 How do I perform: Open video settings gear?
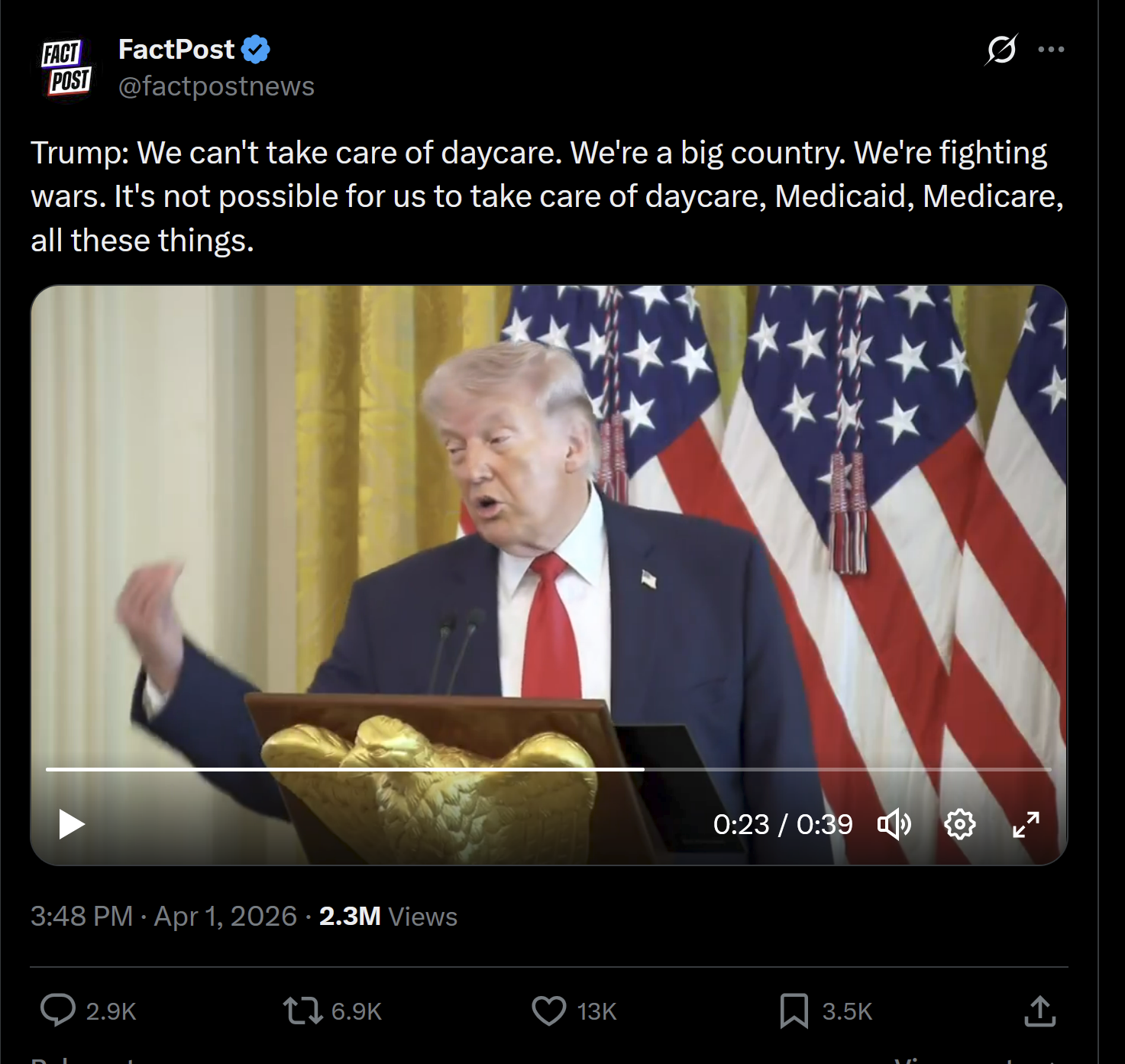(x=960, y=824)
